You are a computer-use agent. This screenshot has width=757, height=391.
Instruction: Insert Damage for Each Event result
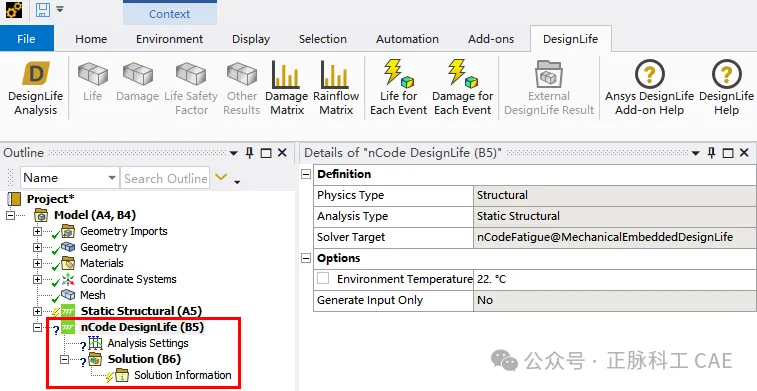click(463, 88)
